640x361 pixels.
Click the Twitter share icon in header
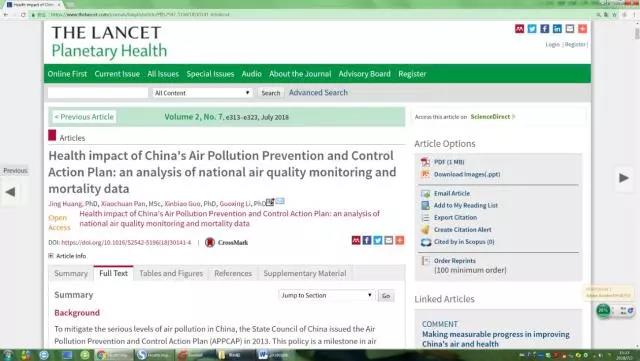532,29
